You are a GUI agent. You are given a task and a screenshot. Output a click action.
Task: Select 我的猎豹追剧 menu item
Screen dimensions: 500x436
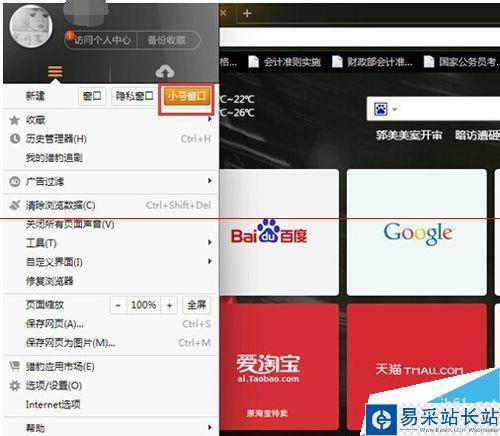110,157
